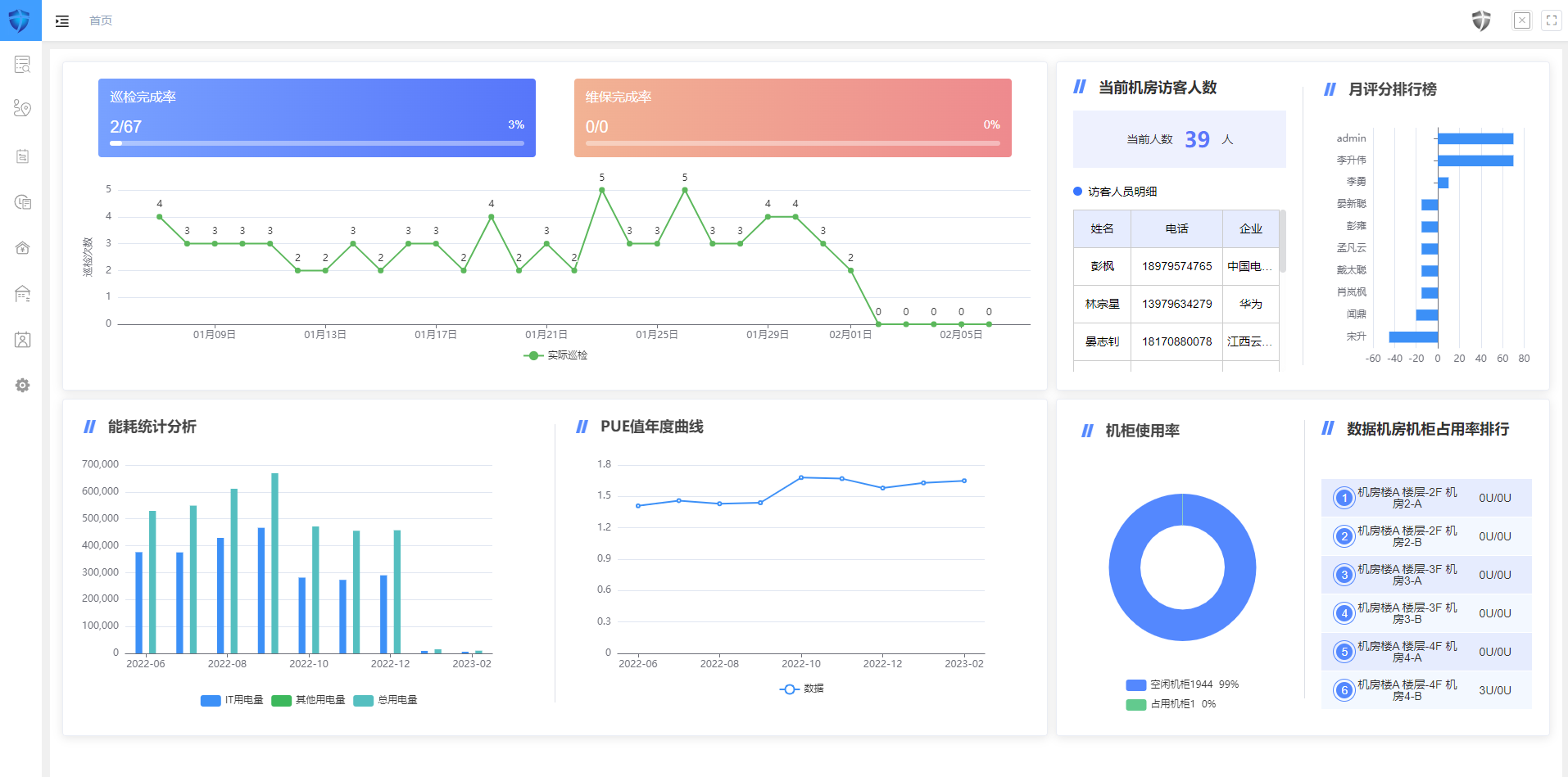1568x777 pixels.
Task: Click the 能耗统计分析 panel title
Action: (x=152, y=427)
